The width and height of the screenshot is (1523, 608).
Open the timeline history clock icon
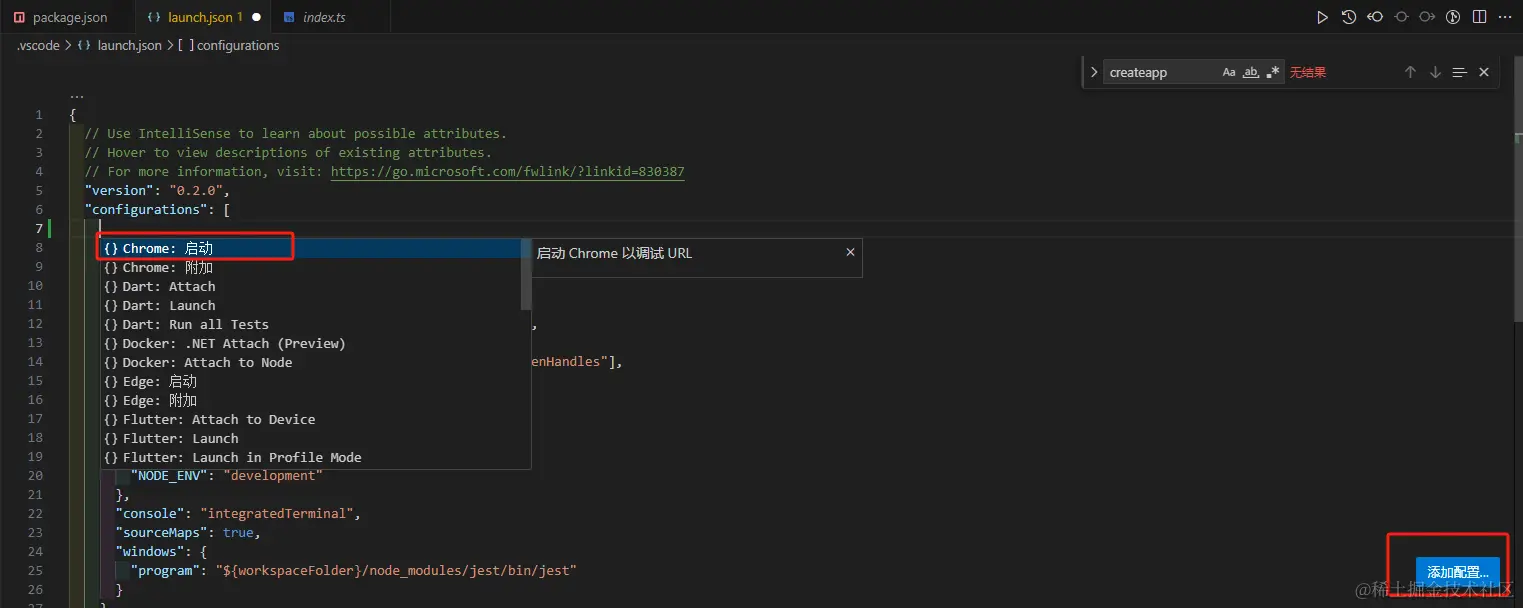[x=1348, y=17]
